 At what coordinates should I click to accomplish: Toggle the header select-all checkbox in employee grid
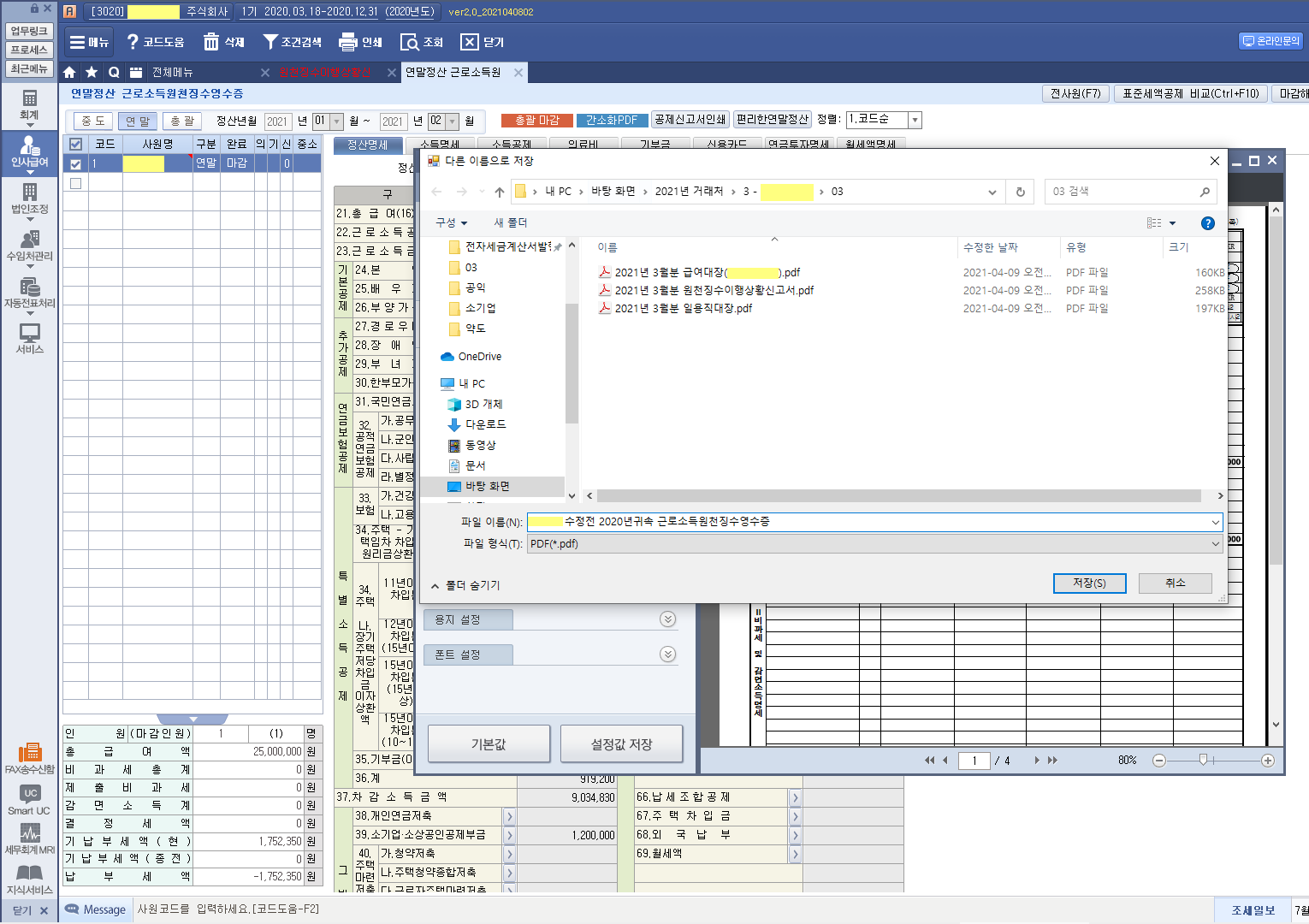click(x=75, y=144)
